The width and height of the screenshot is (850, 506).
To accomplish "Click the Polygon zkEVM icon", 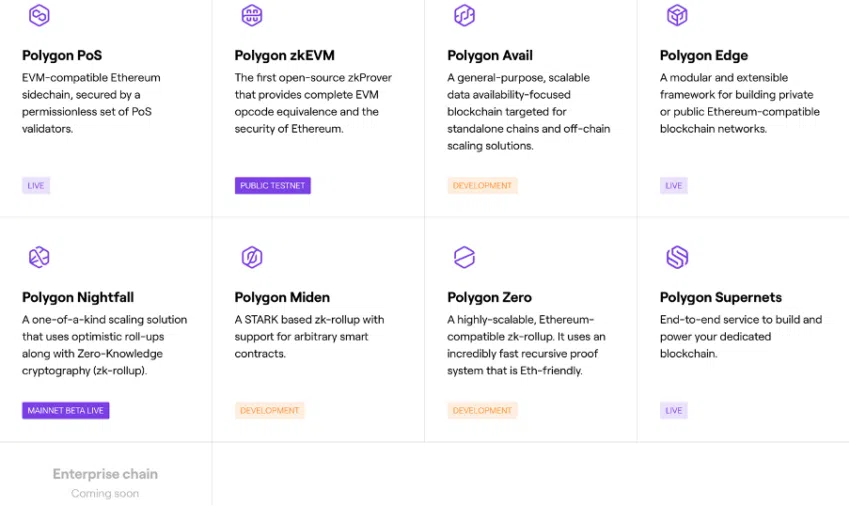I will coord(252,15).
